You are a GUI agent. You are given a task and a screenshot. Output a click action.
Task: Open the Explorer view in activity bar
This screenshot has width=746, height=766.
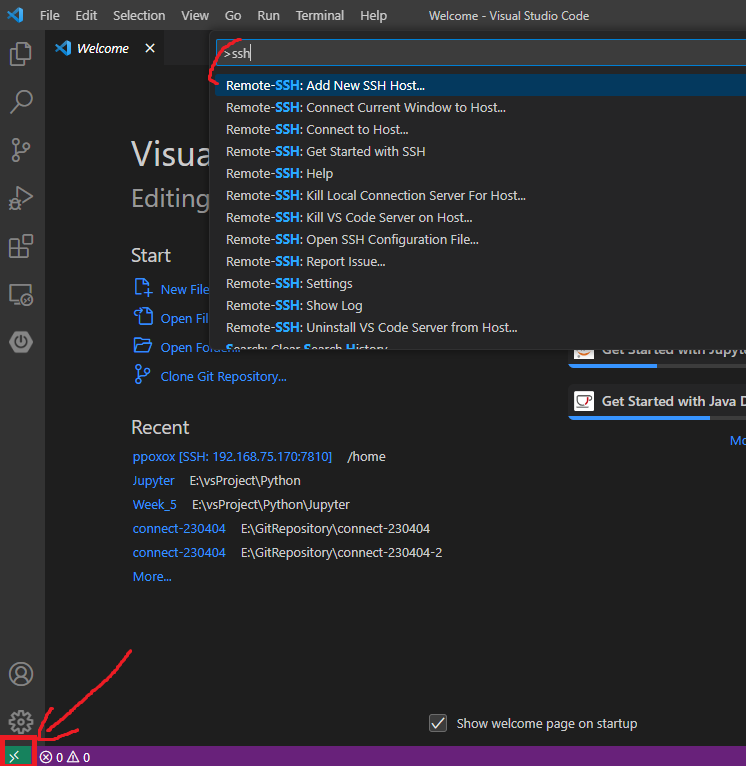point(21,54)
